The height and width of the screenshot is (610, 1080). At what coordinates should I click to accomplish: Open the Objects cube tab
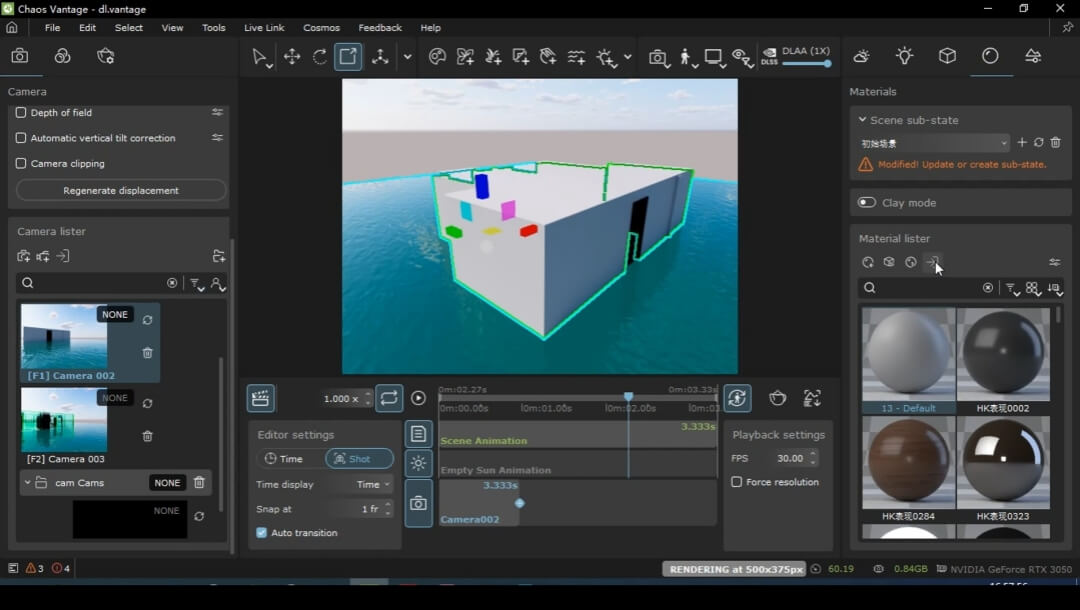947,56
